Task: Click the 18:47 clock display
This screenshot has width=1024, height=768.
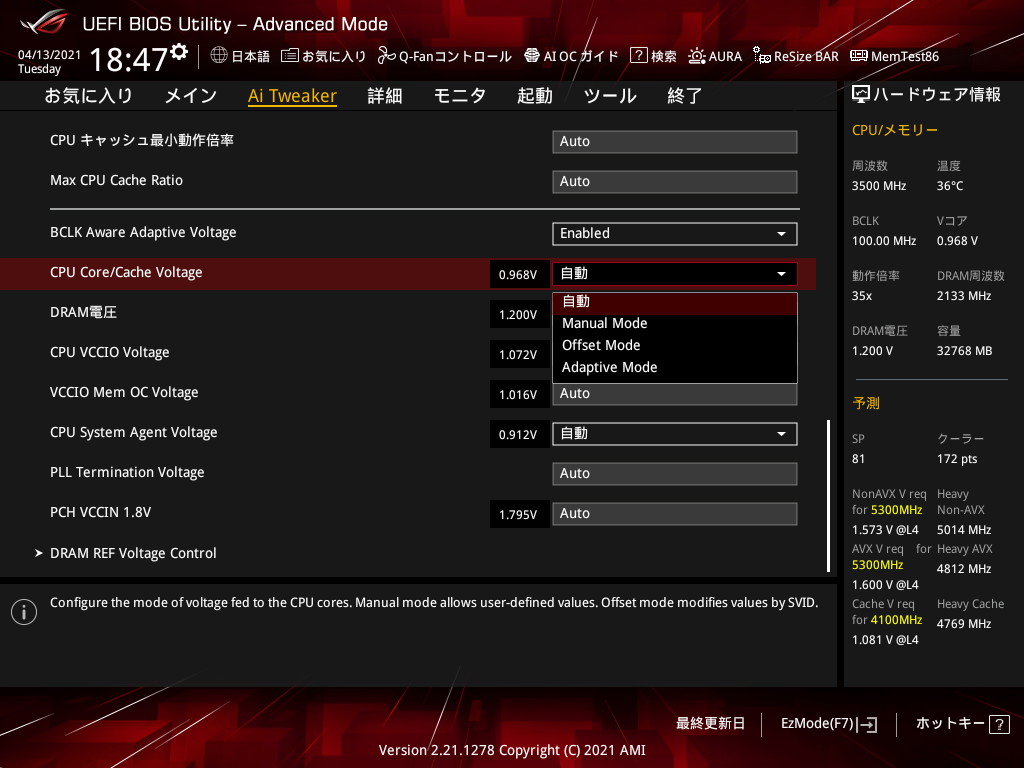Action: [x=129, y=59]
